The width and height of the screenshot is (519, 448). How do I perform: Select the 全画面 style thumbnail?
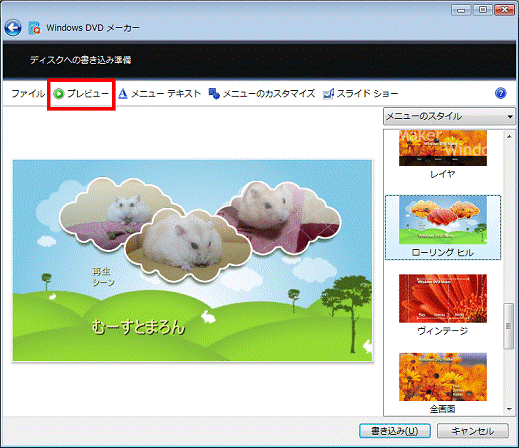443,377
